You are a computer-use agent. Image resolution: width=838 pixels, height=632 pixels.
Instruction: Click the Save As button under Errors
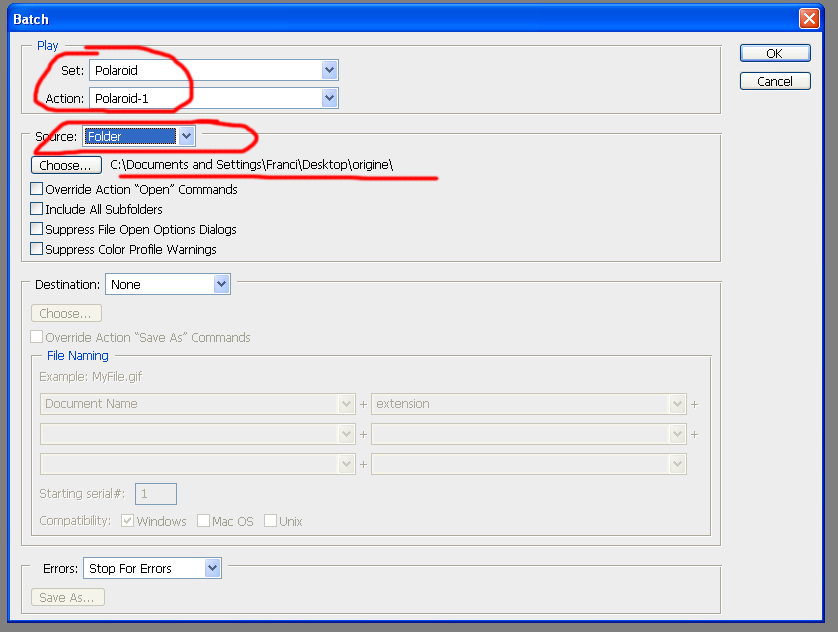[x=68, y=597]
